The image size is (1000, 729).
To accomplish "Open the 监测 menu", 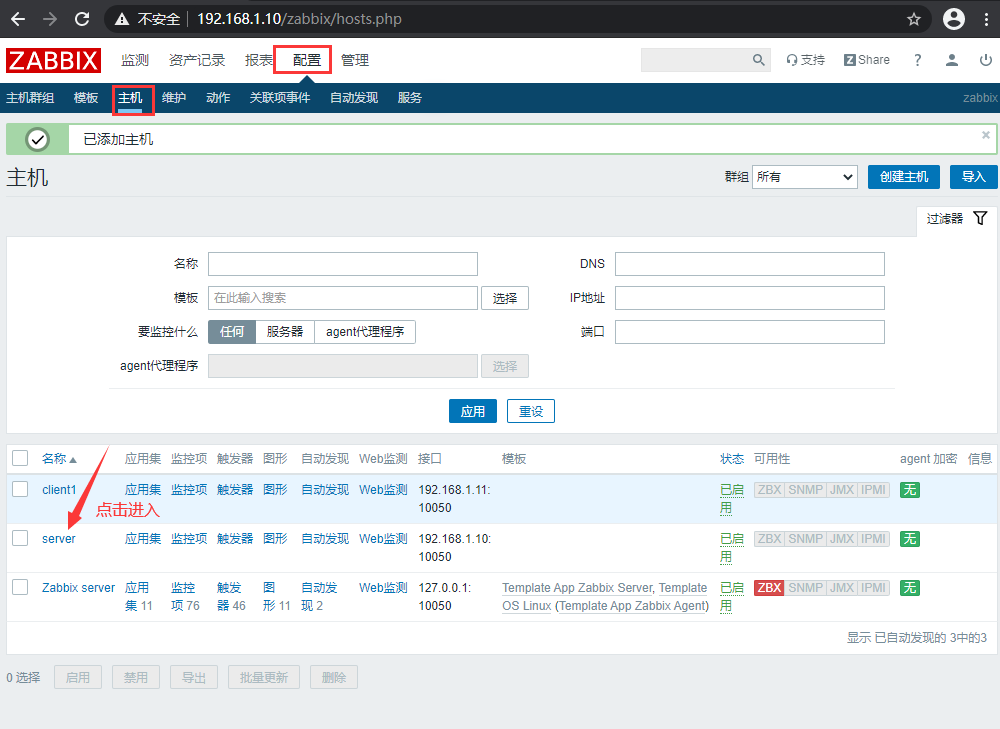I will point(135,60).
